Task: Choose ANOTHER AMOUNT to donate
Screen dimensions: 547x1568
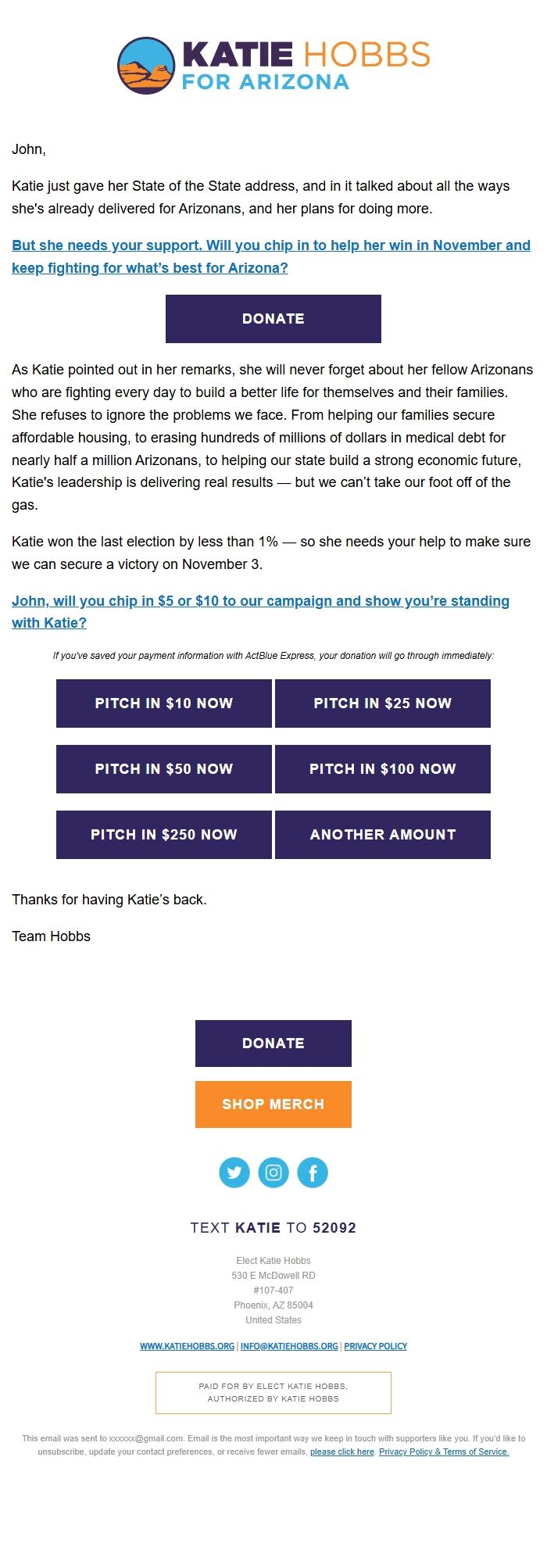Action: (382, 834)
